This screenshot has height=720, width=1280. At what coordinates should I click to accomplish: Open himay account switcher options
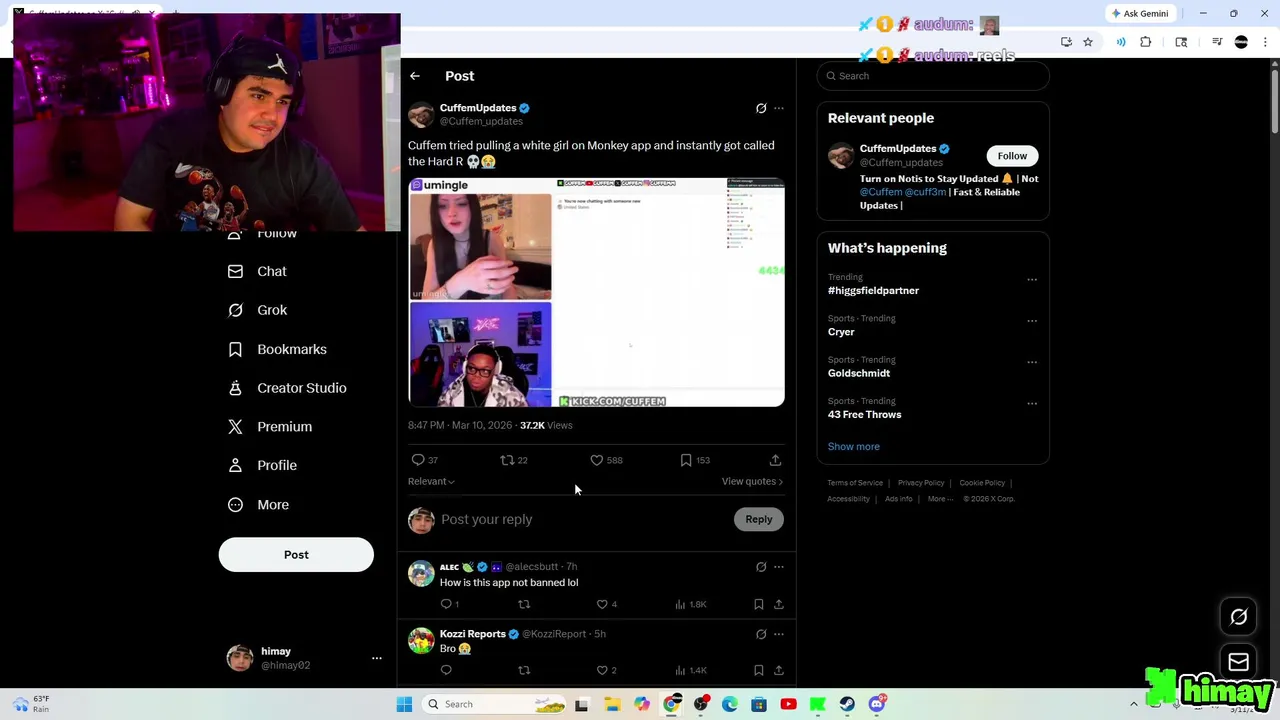(377, 658)
